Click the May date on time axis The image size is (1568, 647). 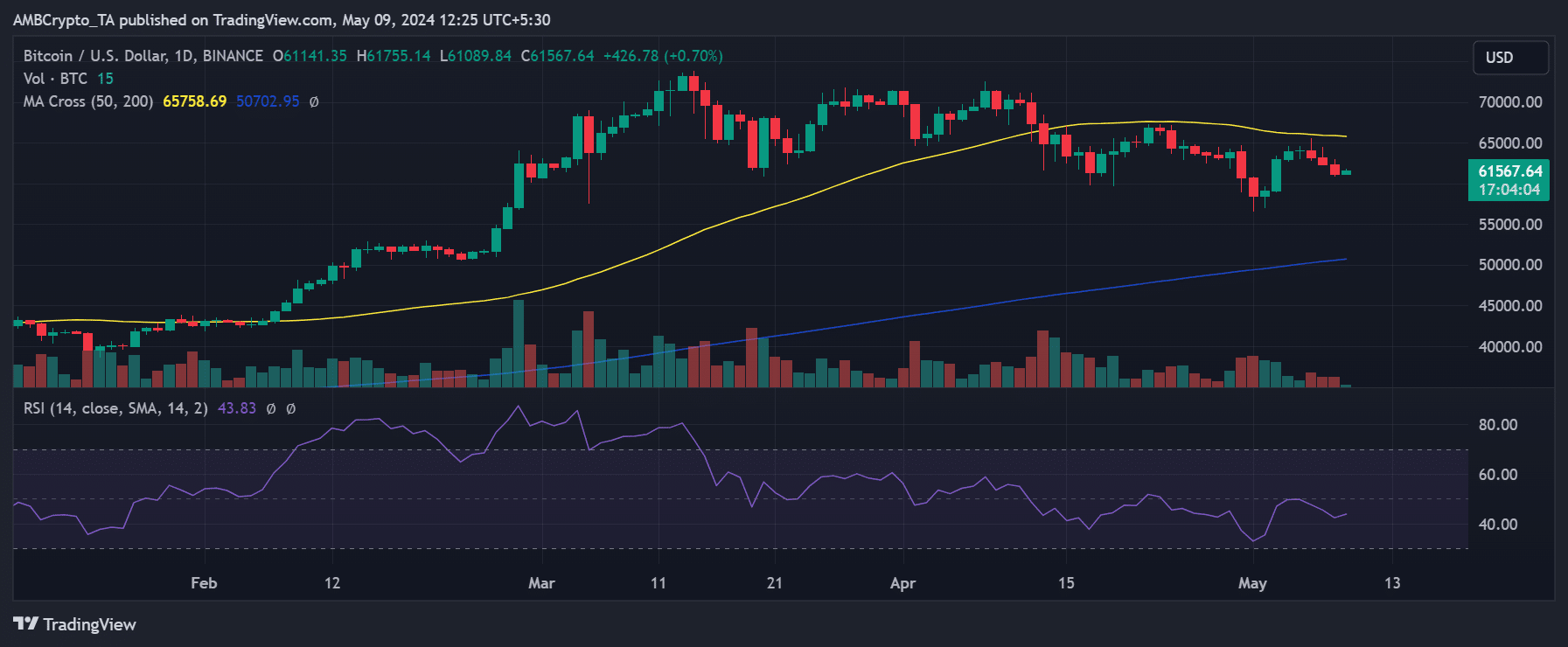[1252, 583]
